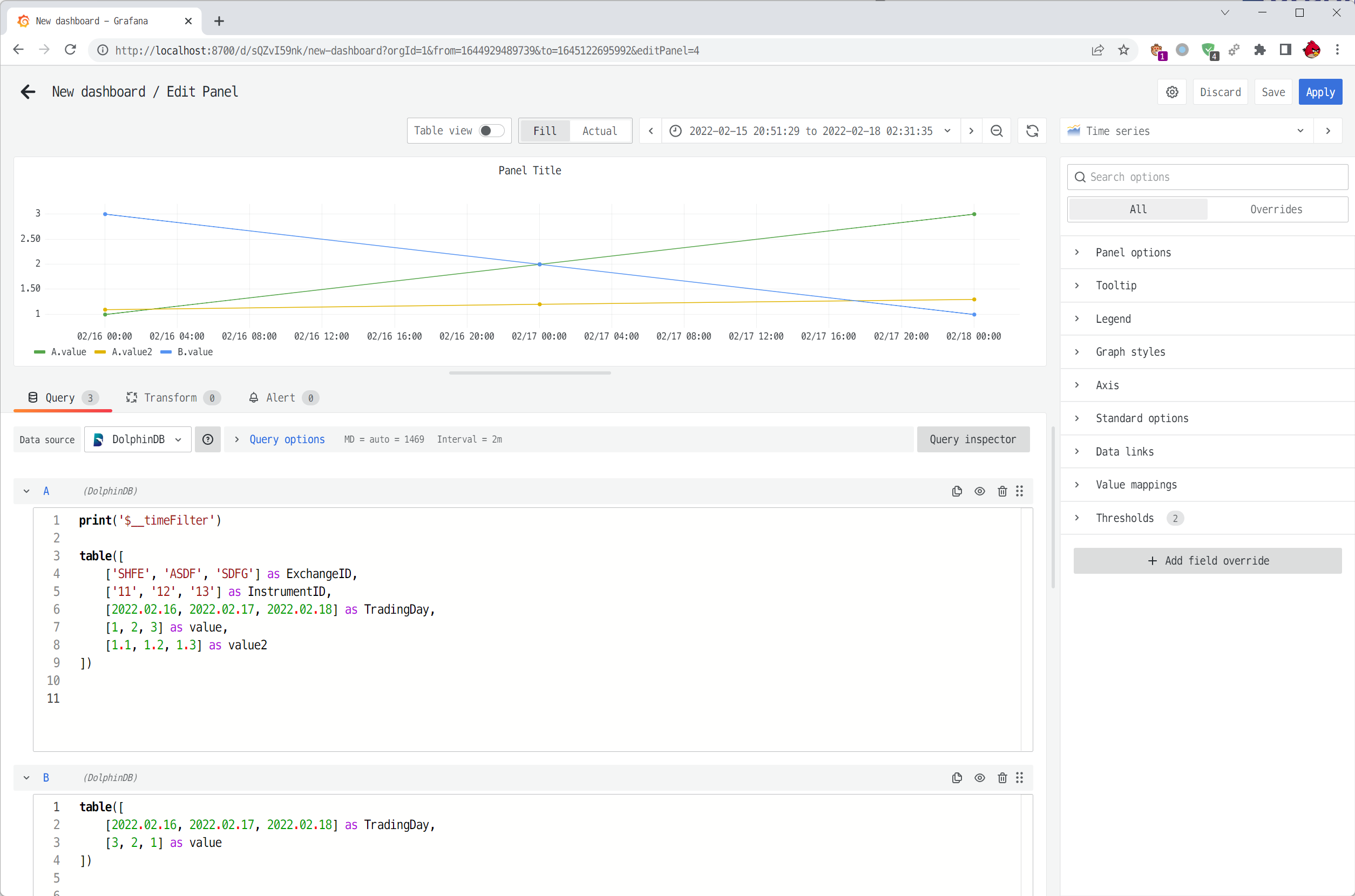Open the query help icon
Viewport: 1355px width, 896px height.
(x=207, y=439)
